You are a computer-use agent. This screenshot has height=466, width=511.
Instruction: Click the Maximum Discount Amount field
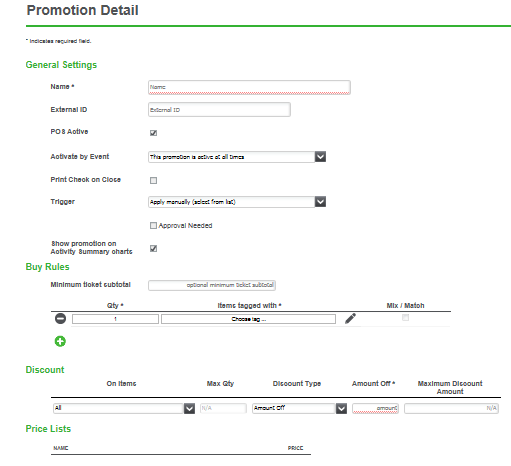[451, 408]
